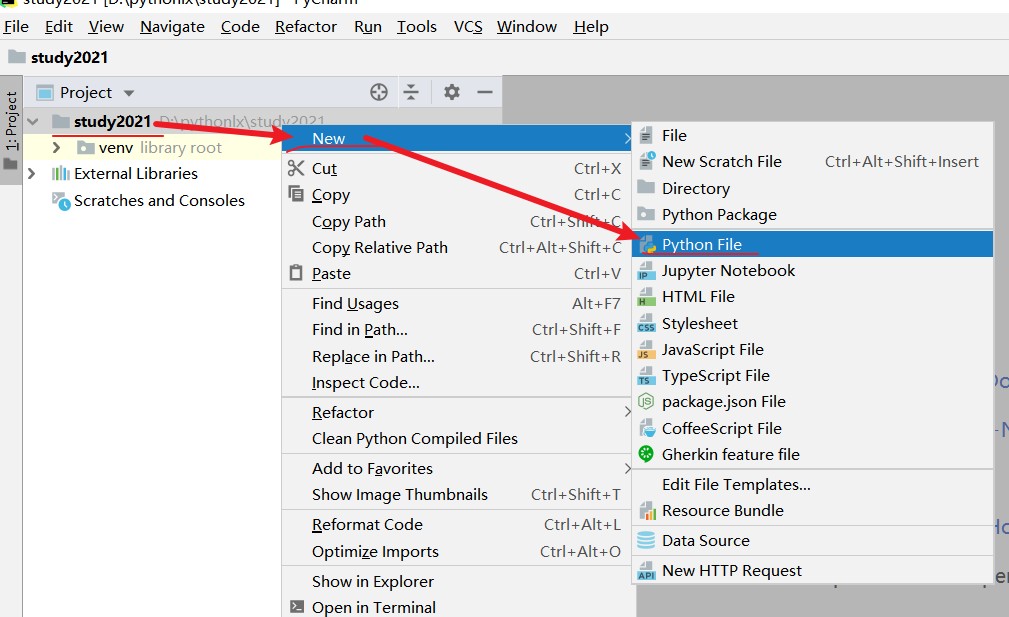Viewport: 1009px width, 617px height.
Task: Click the External Libraries icon
Action: coord(60,173)
